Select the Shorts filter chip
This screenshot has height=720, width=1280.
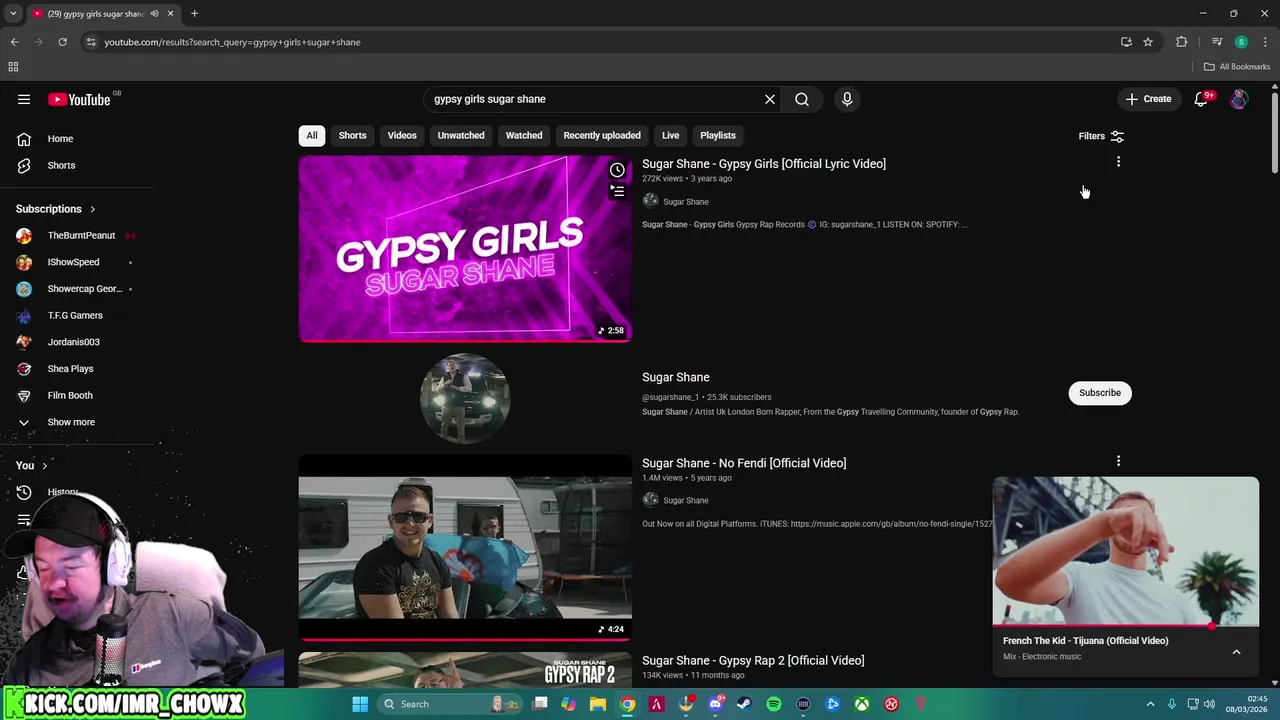(x=352, y=135)
